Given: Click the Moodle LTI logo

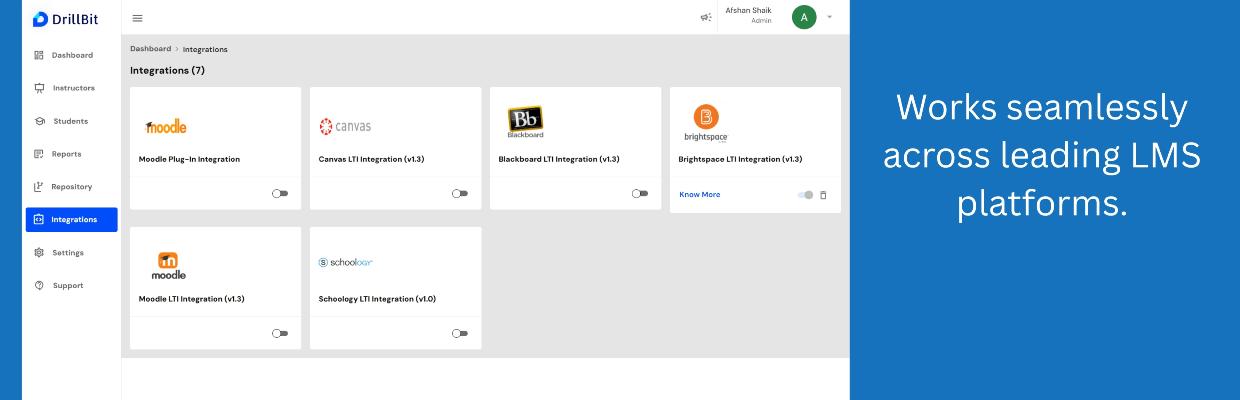Looking at the screenshot, I should point(168,265).
